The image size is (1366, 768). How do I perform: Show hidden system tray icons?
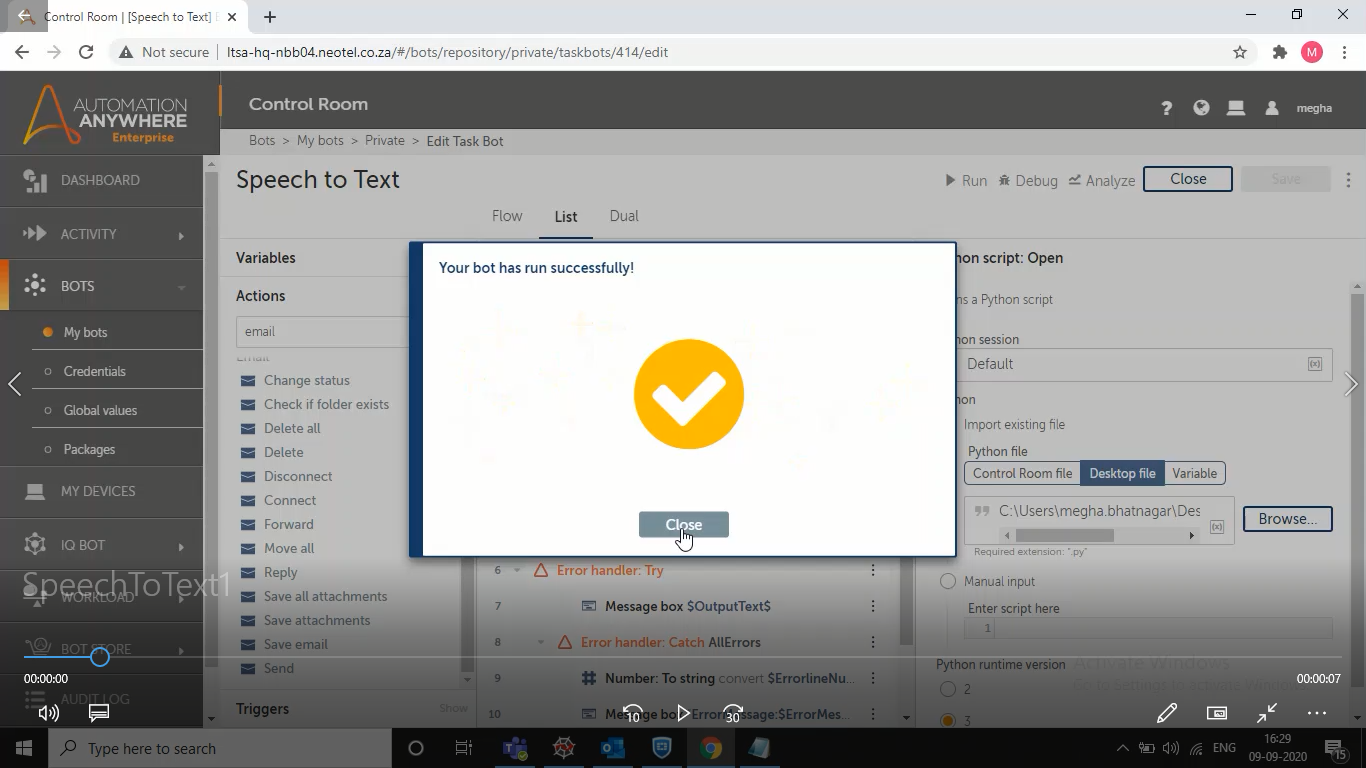point(1122,748)
